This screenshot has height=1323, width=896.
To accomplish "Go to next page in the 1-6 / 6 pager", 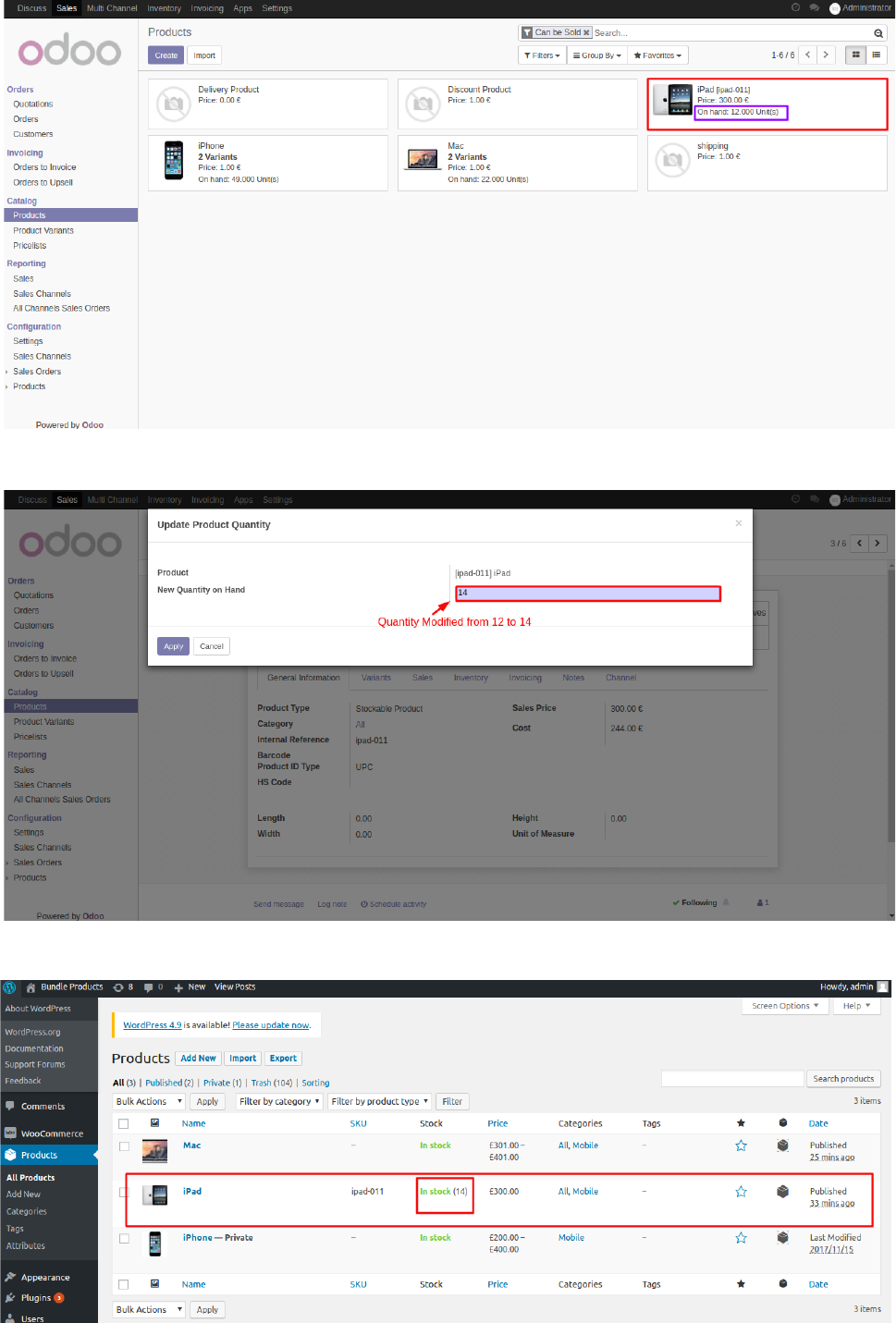I will [826, 55].
